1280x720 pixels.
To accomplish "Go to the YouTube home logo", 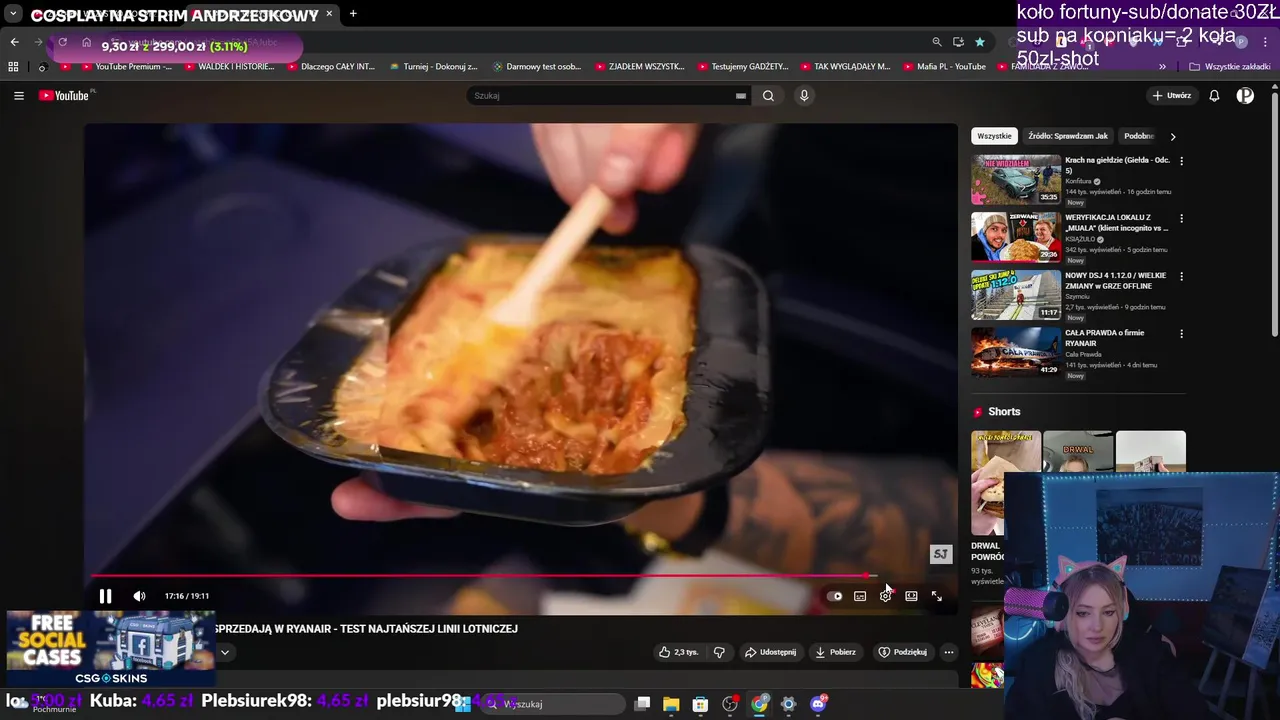I will 66,96.
